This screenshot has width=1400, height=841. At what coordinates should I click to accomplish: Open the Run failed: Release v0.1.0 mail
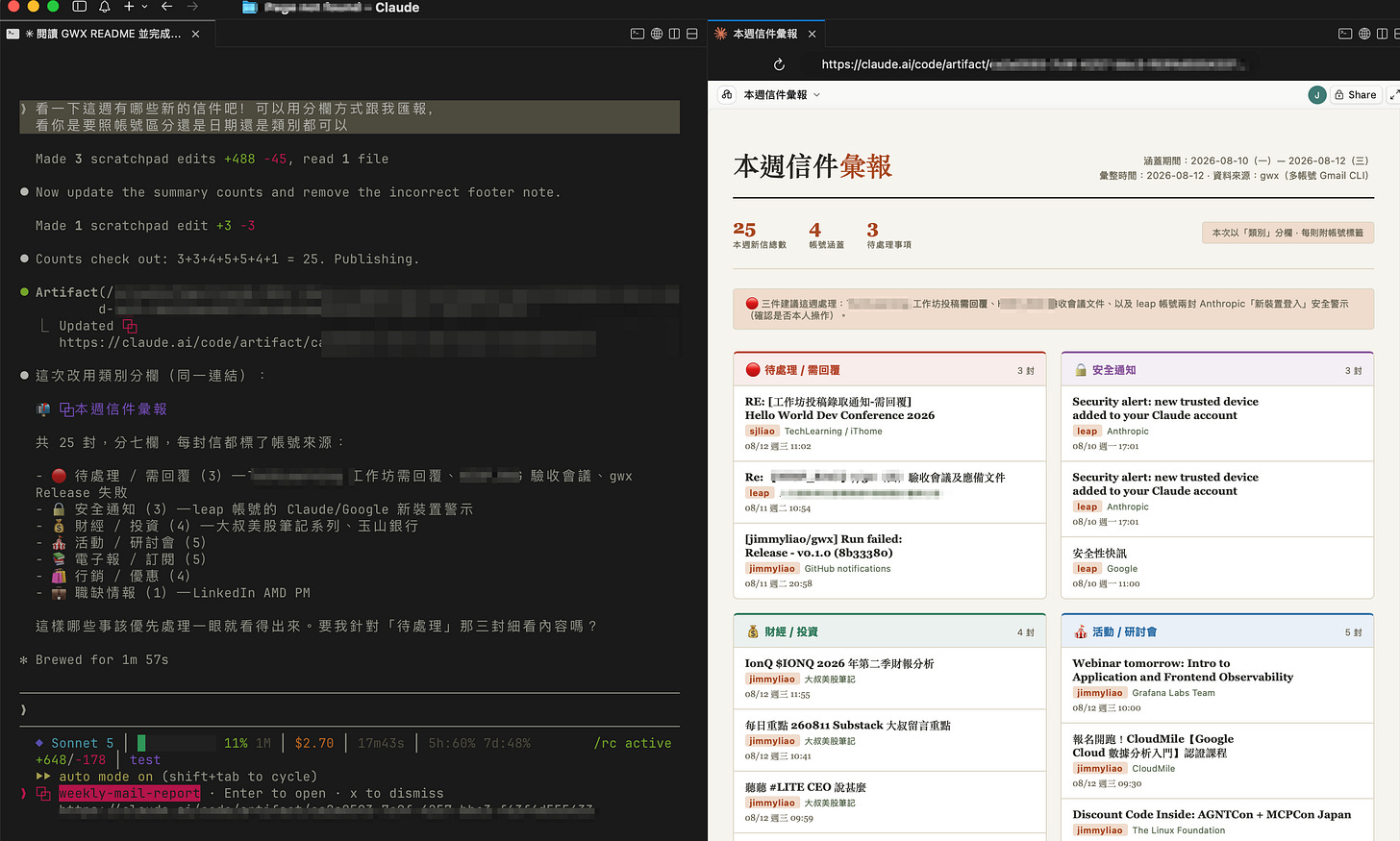coord(889,562)
